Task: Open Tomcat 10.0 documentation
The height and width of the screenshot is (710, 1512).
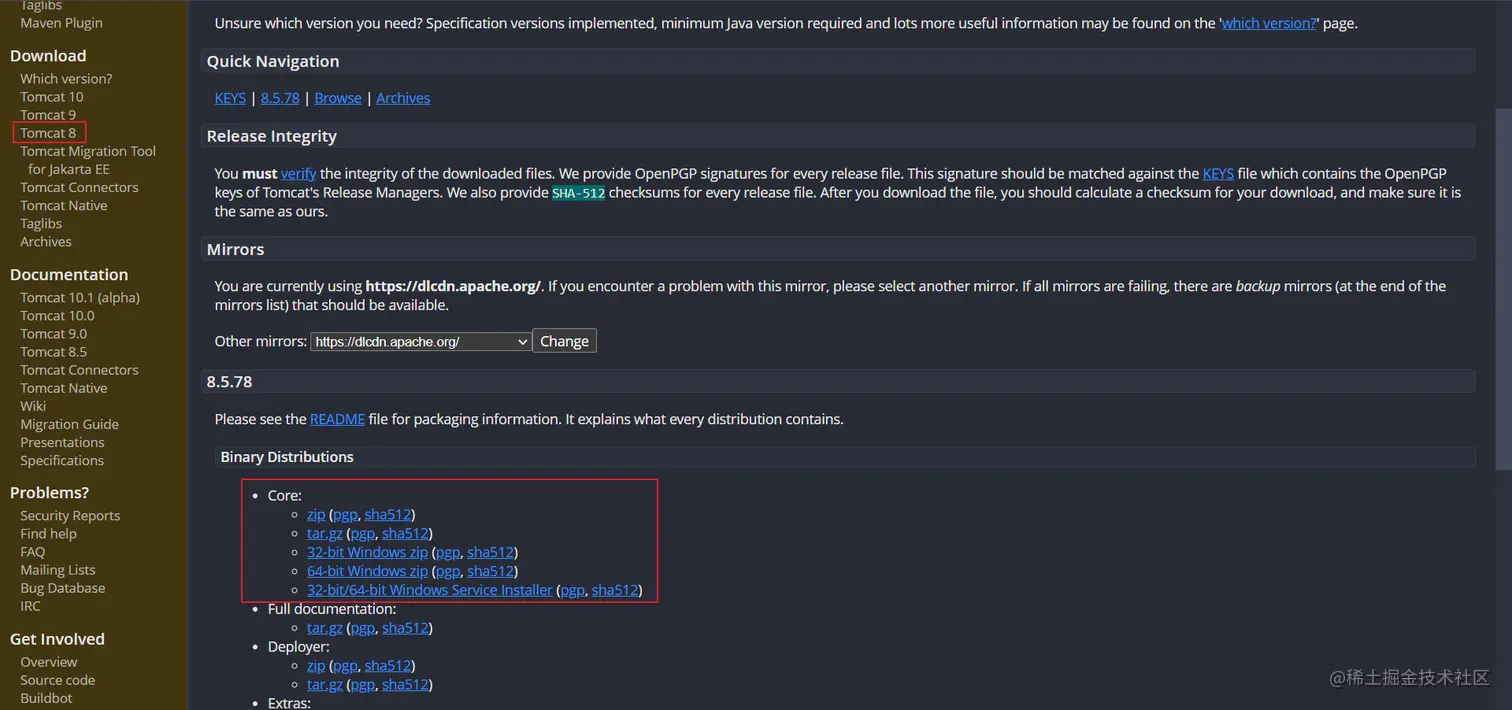Action: pos(57,316)
